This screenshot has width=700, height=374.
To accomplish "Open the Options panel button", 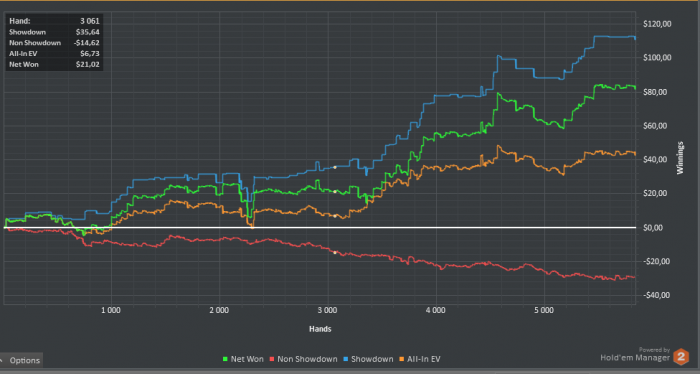I will [x=21, y=360].
